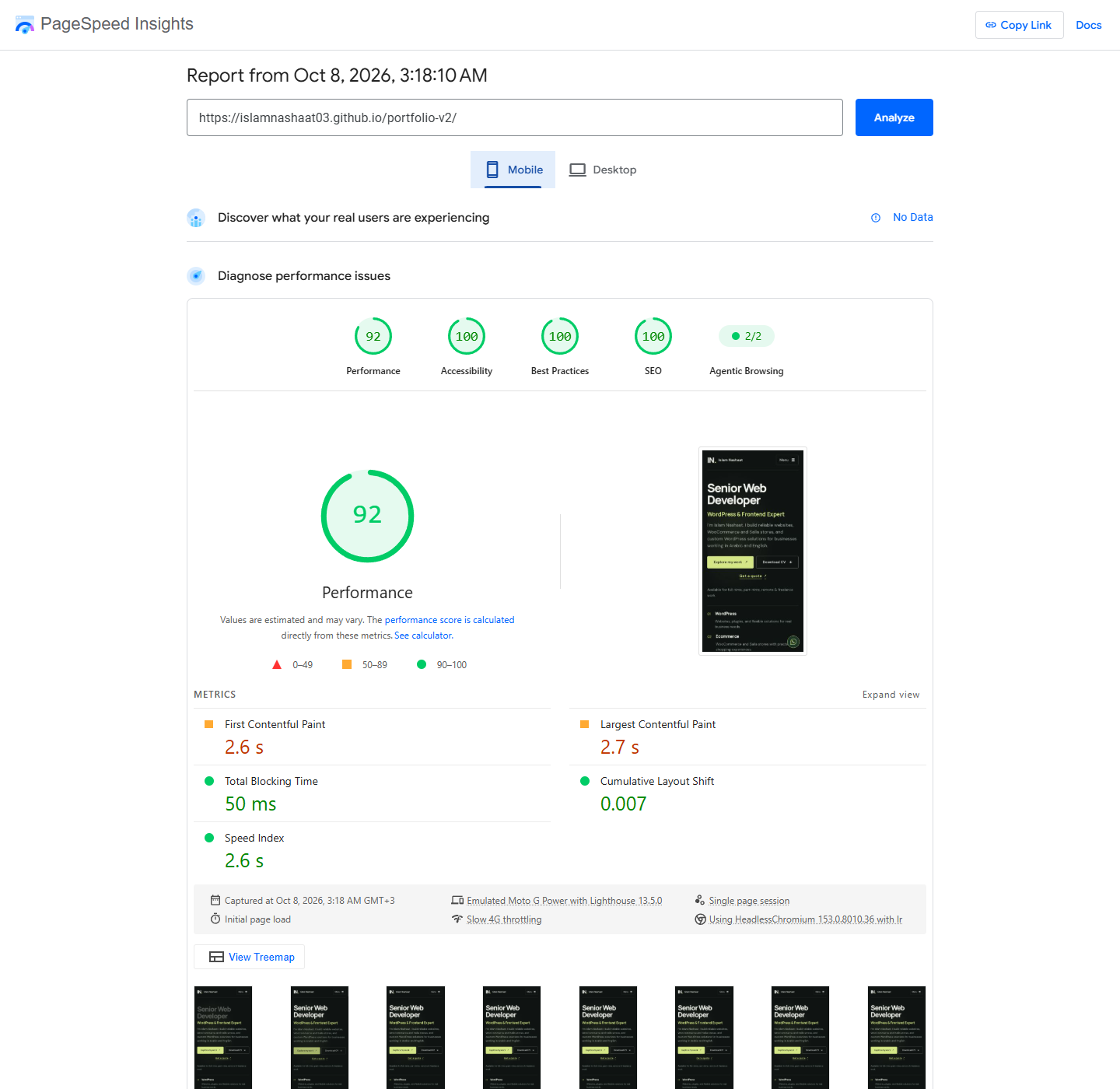Click the Analyze button
Viewport: 1120px width, 1089px height.
coord(894,117)
